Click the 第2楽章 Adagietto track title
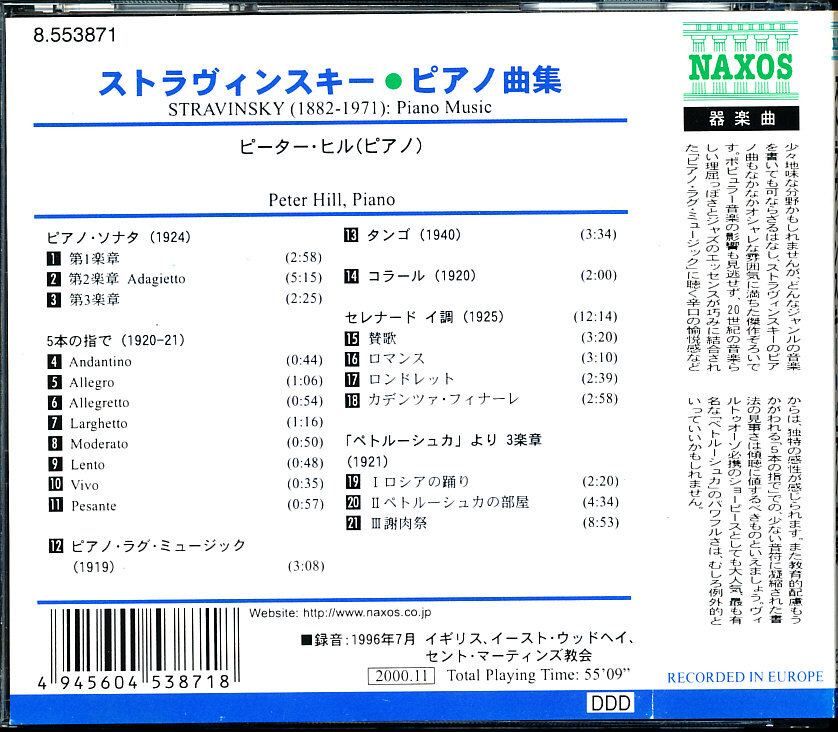This screenshot has width=838, height=732. click(x=127, y=279)
